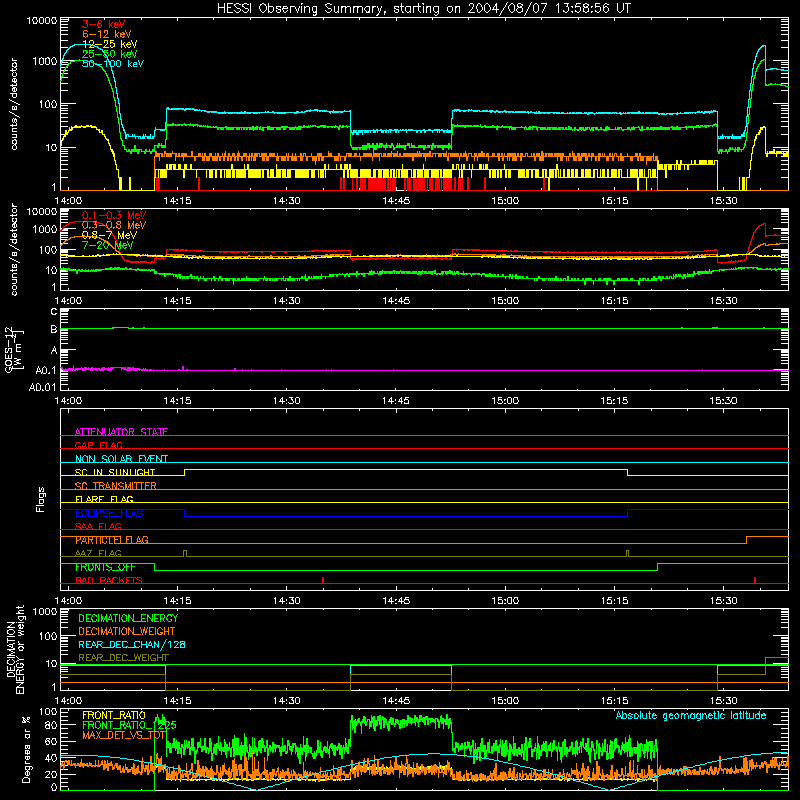Click the 0.1-0.3 MeV legend label

[114, 215]
